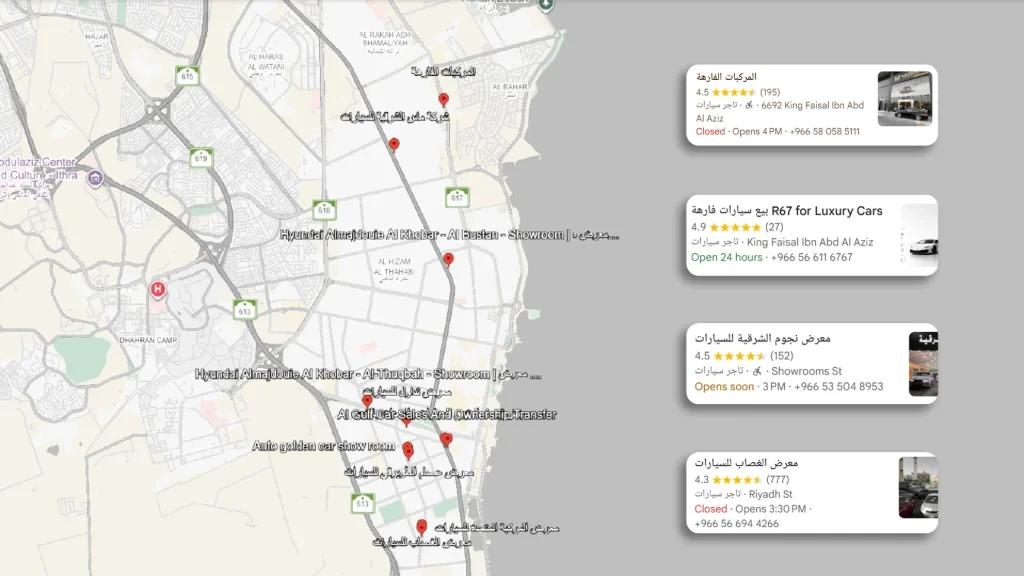The width and height of the screenshot is (1024, 576).
Task: Click phone number +966 56 694 4266
Action: coord(737,523)
